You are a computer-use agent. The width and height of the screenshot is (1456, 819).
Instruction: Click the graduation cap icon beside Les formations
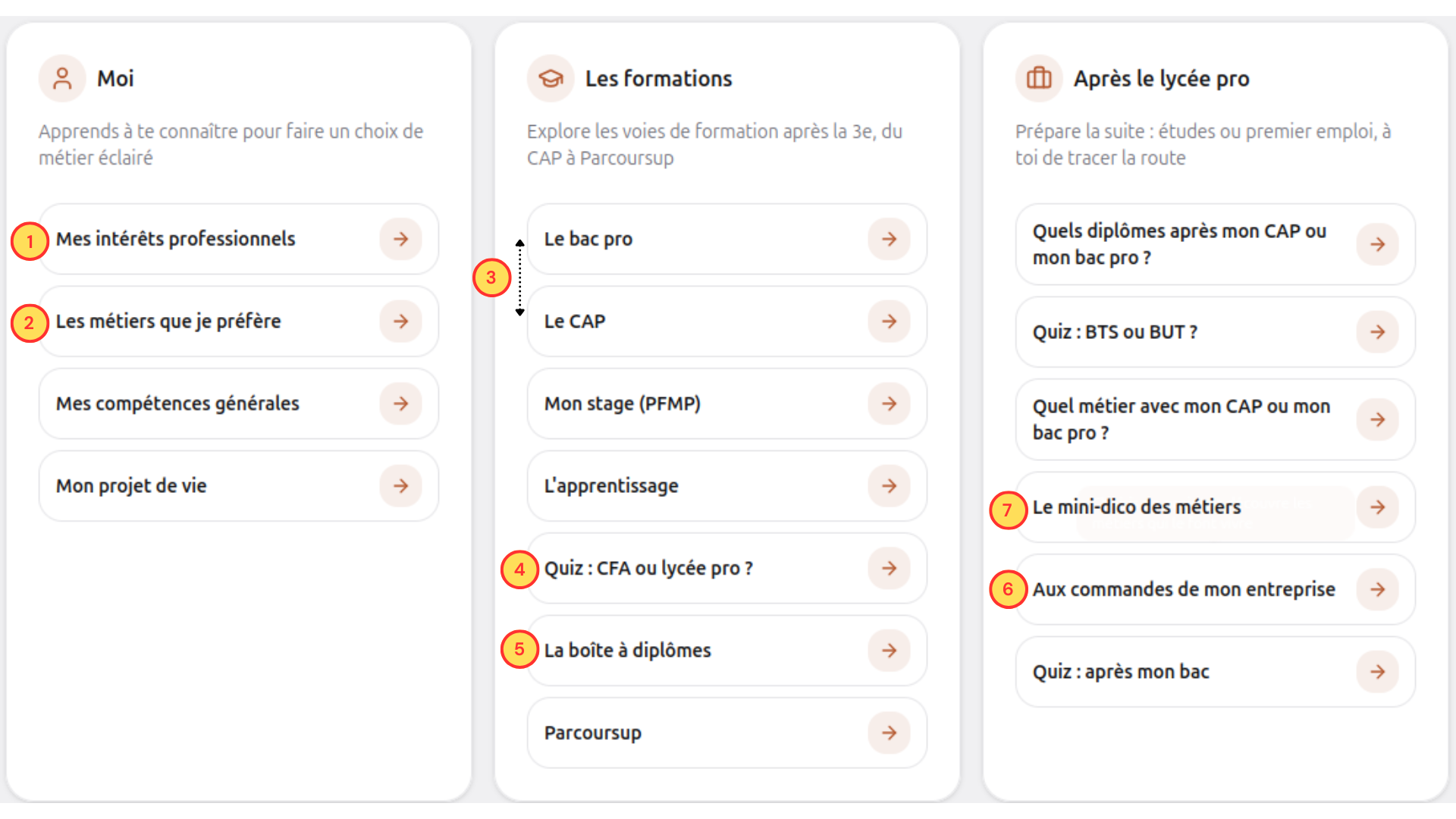(x=551, y=78)
